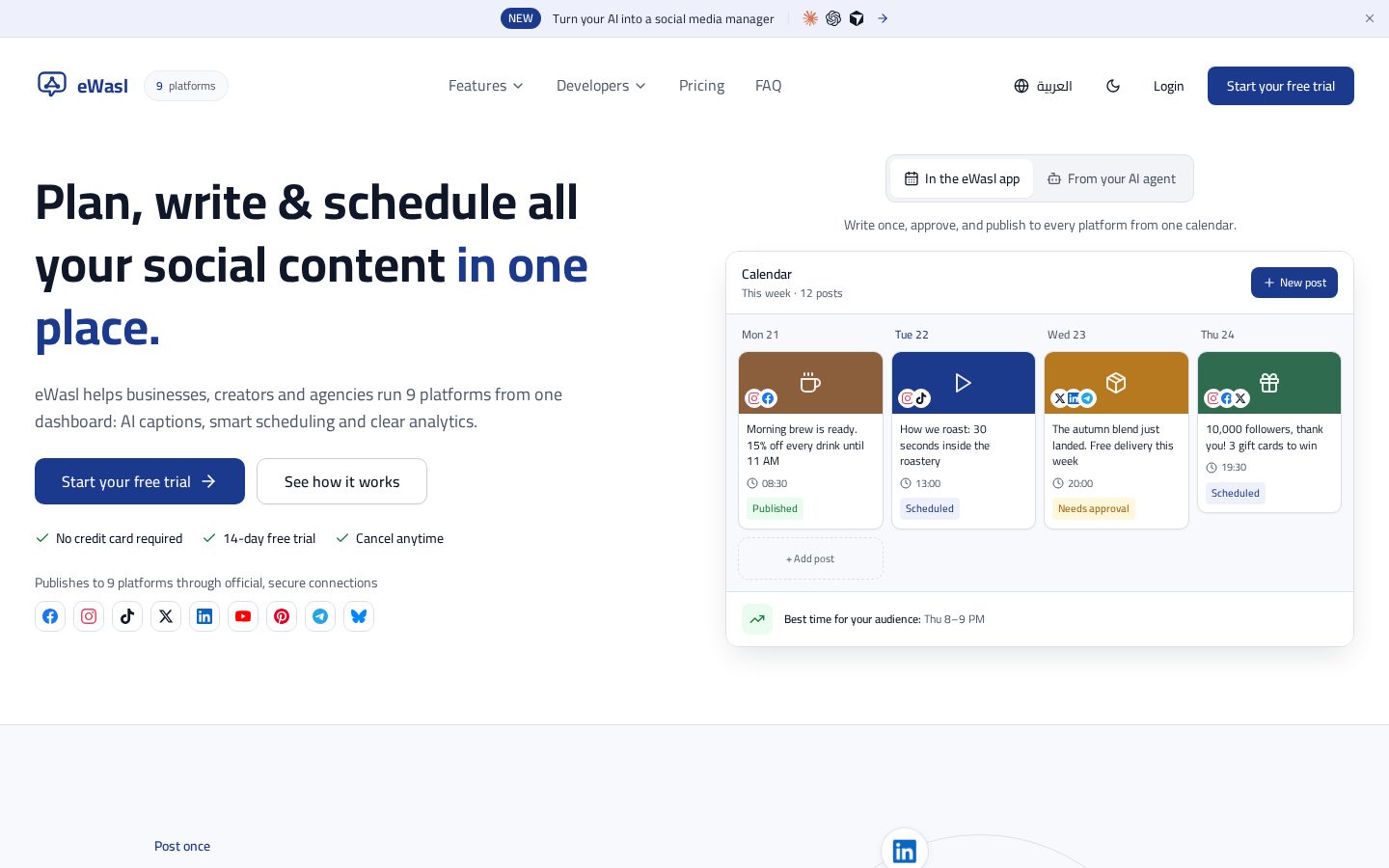The width and height of the screenshot is (1389, 868).
Task: Switch to From your AI agent tab
Action: 1111,178
